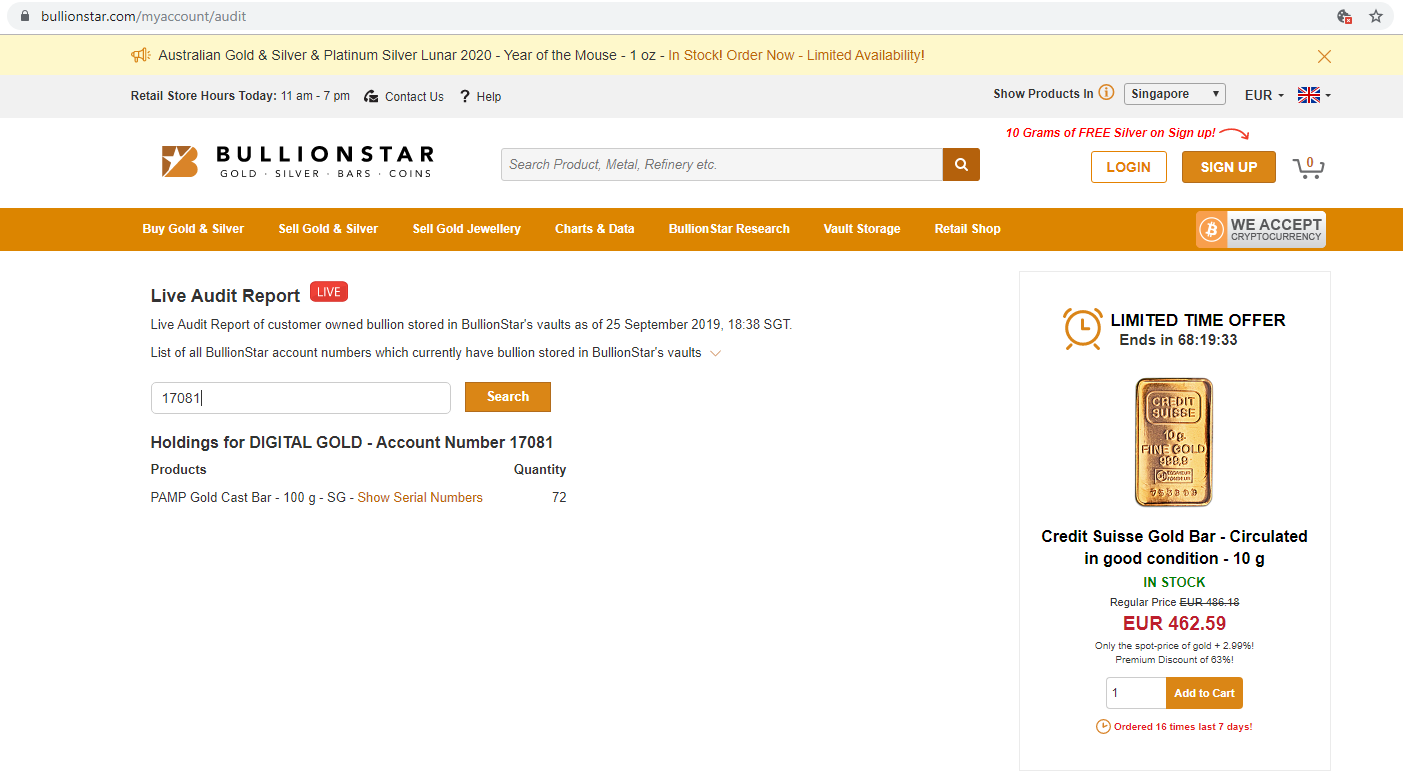This screenshot has width=1403, height=778.
Task: Click the quantity value 72
Action: [x=559, y=497]
